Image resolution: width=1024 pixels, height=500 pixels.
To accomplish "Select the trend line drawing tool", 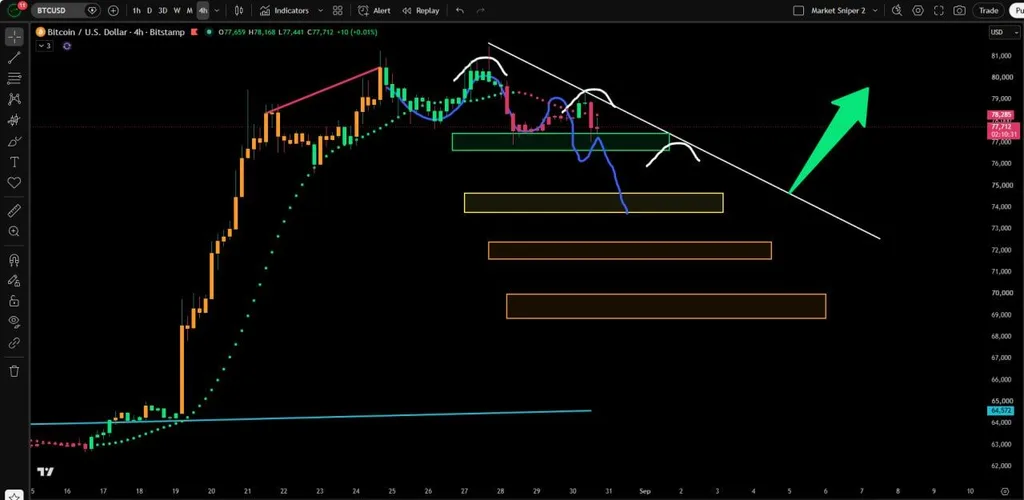I will click(14, 57).
